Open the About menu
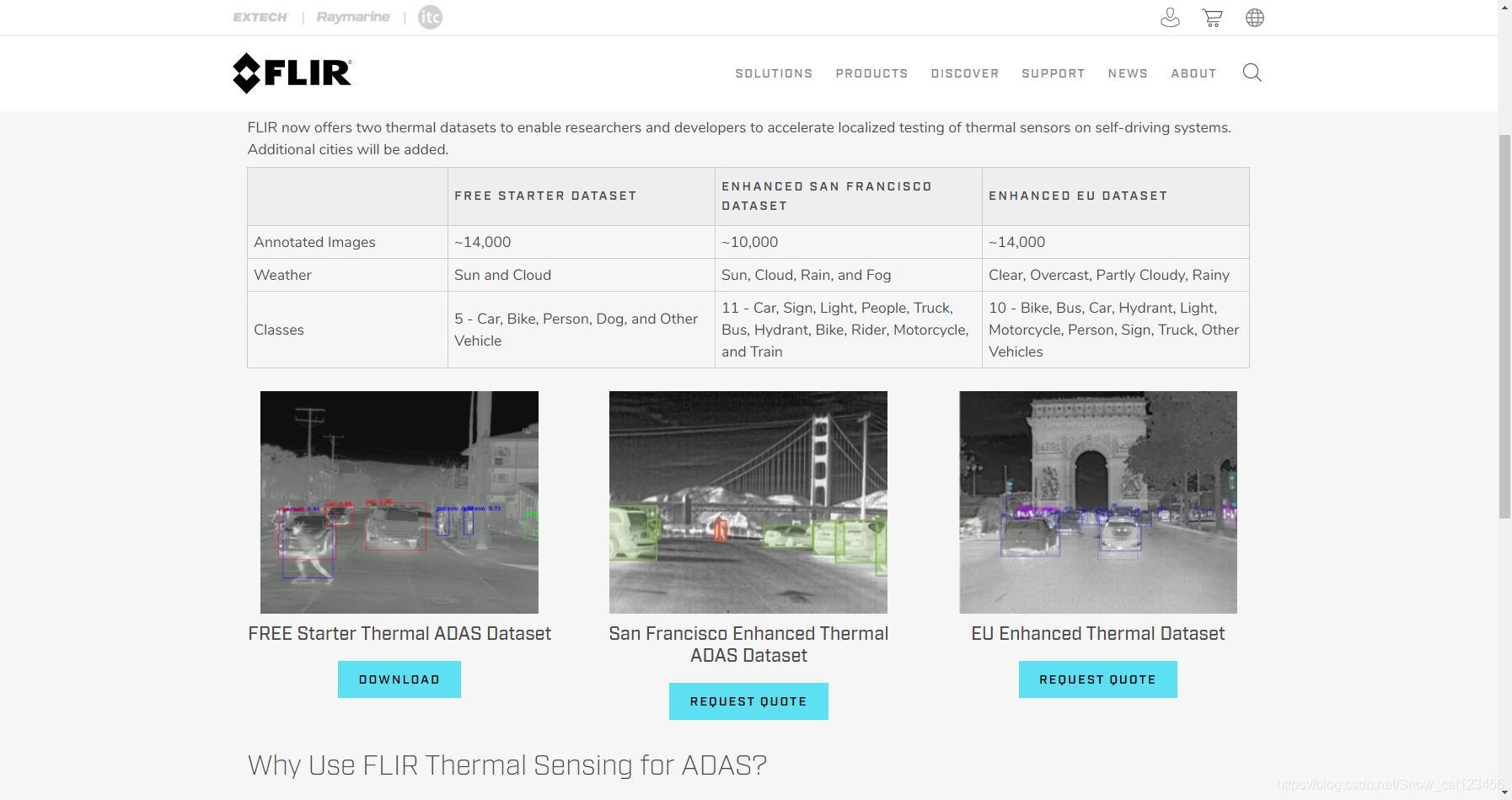Image resolution: width=1512 pixels, height=800 pixels. pyautogui.click(x=1193, y=74)
